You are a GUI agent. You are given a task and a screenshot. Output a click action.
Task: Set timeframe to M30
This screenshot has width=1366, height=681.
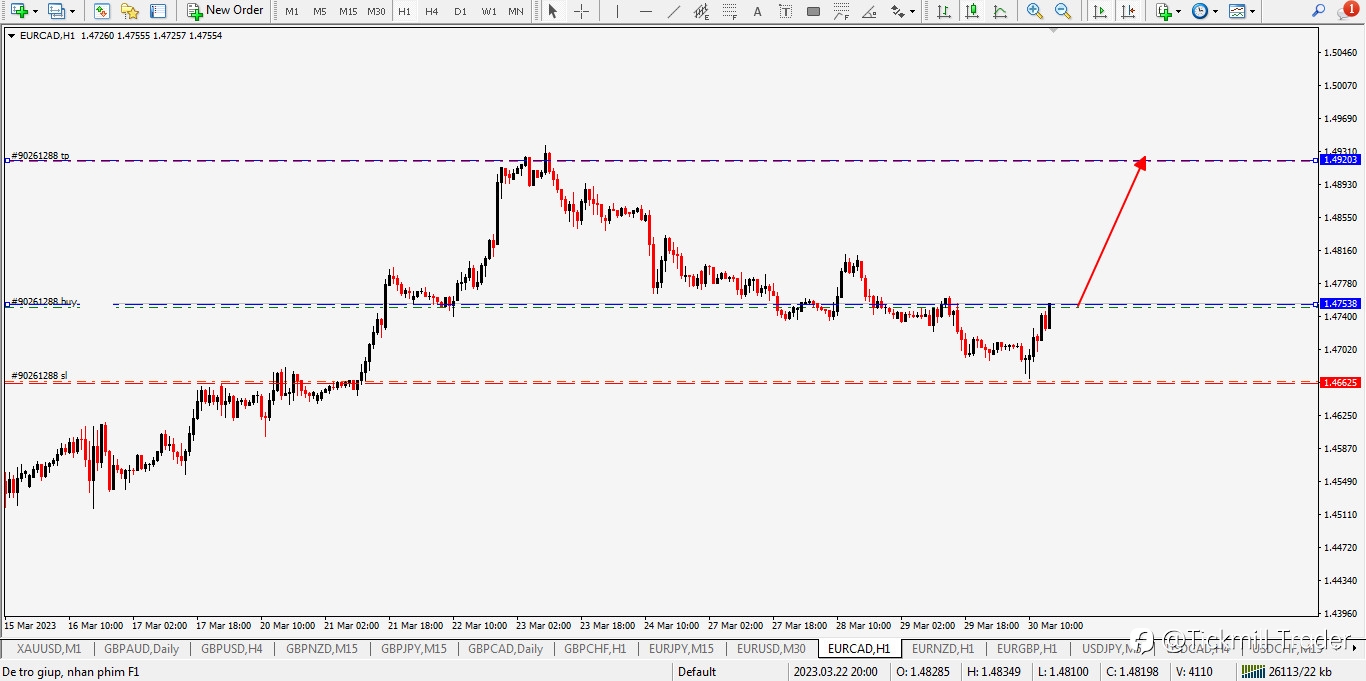point(376,11)
